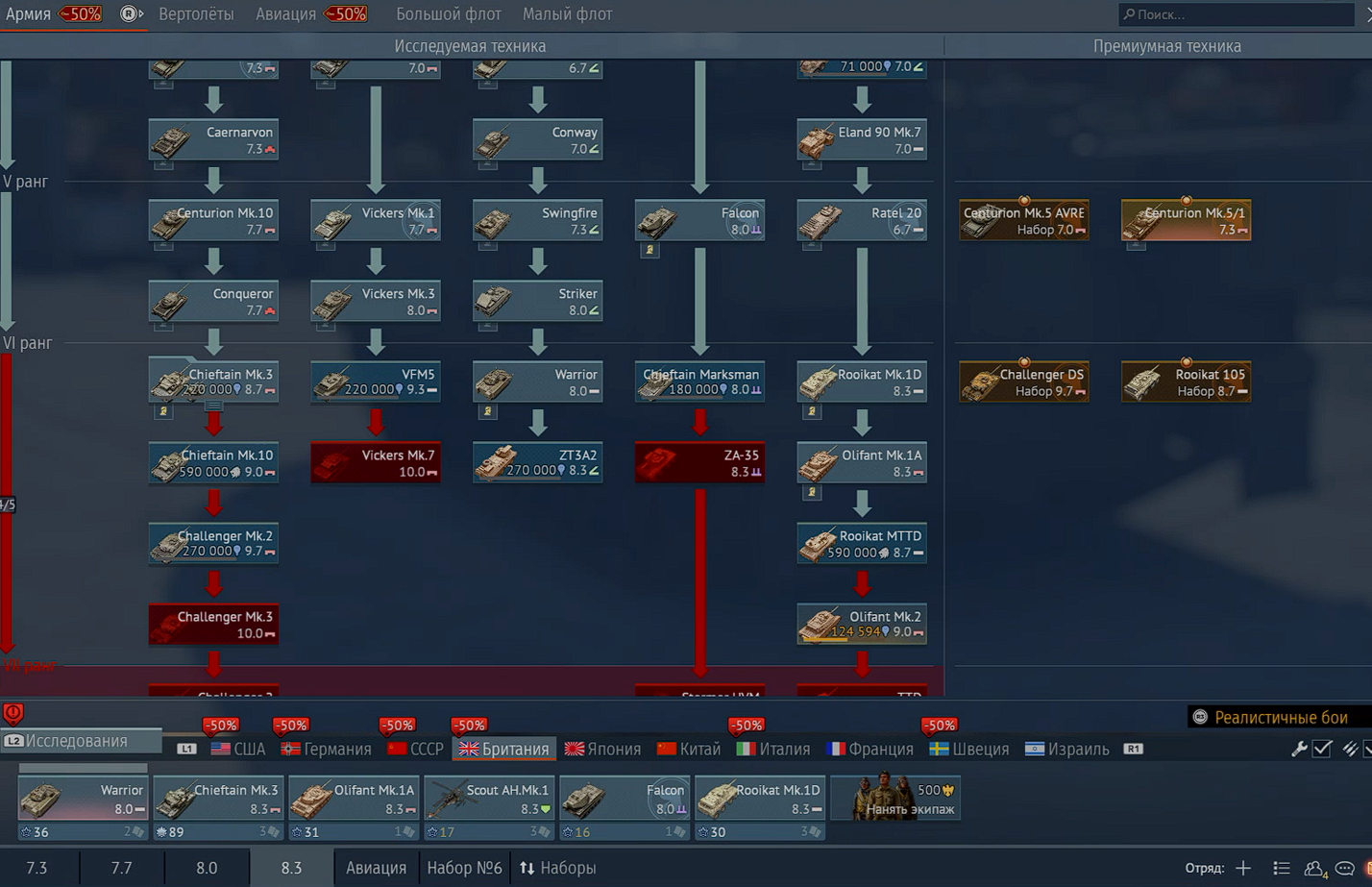This screenshot has height=887, width=1372.
Task: Open the Challenger Mk.2 vehicle card
Action: tap(213, 544)
